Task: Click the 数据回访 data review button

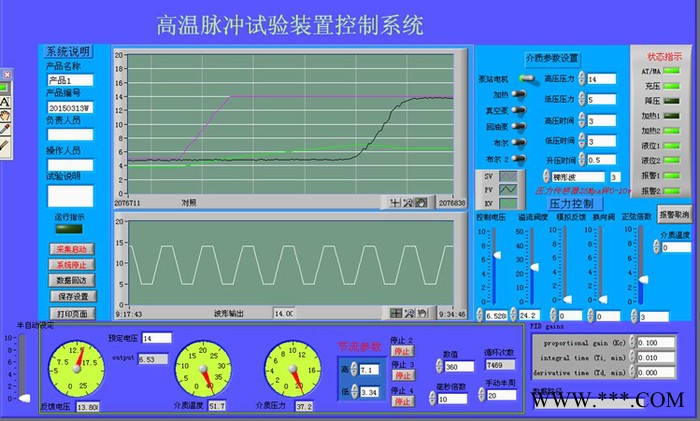Action: click(72, 280)
